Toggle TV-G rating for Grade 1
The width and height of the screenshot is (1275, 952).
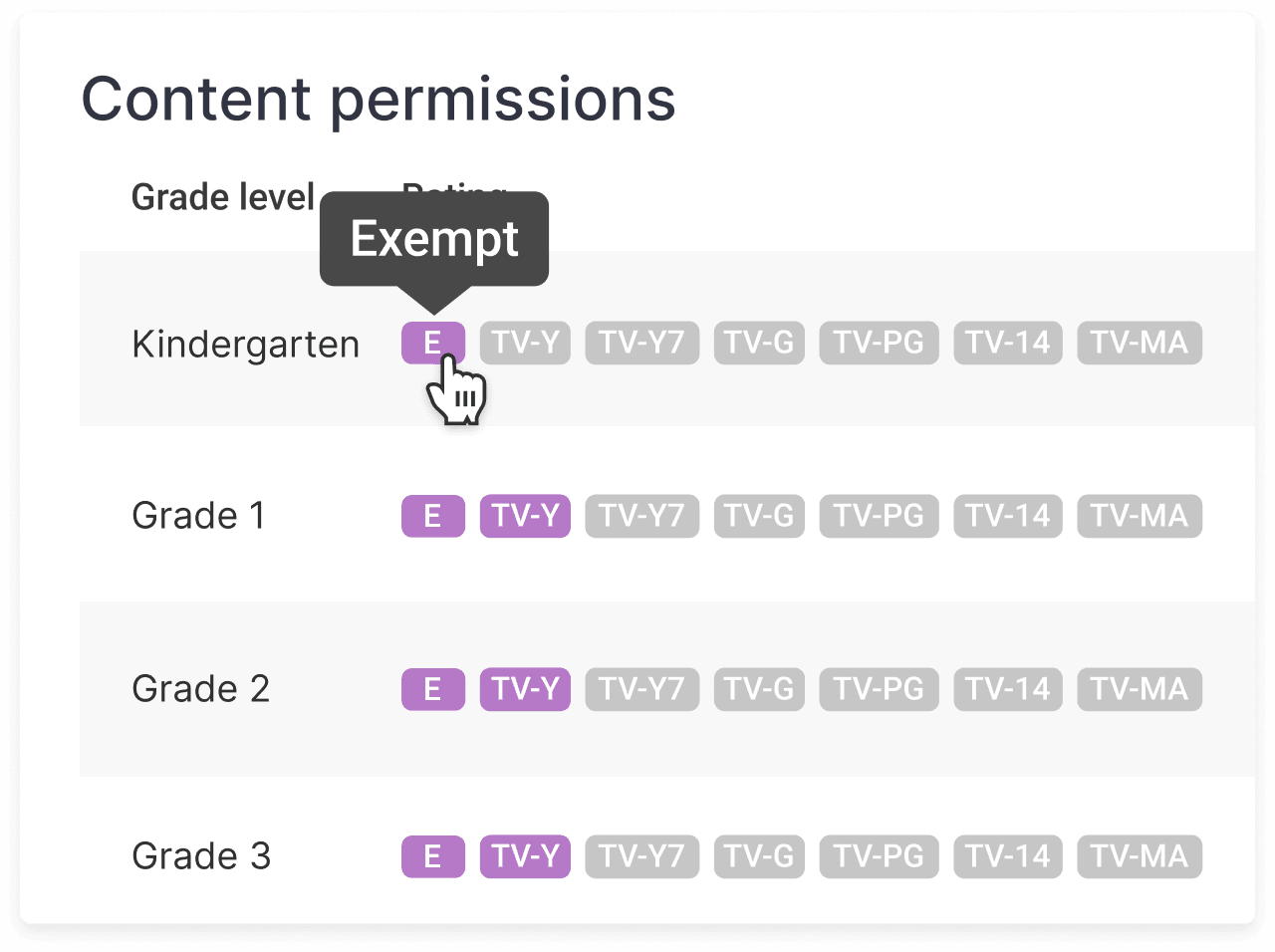click(x=759, y=516)
